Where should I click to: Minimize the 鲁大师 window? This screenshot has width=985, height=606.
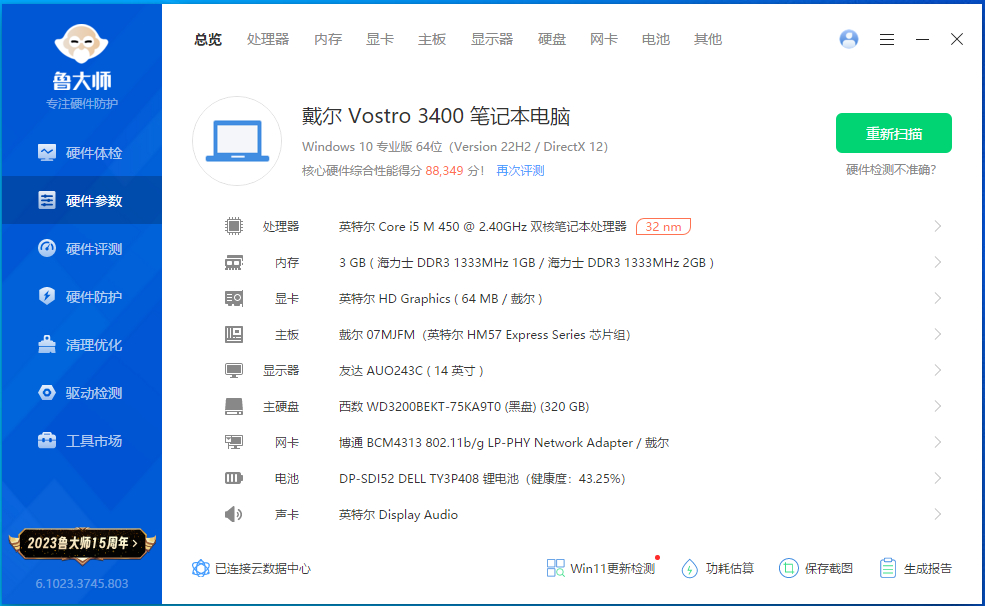[x=922, y=40]
